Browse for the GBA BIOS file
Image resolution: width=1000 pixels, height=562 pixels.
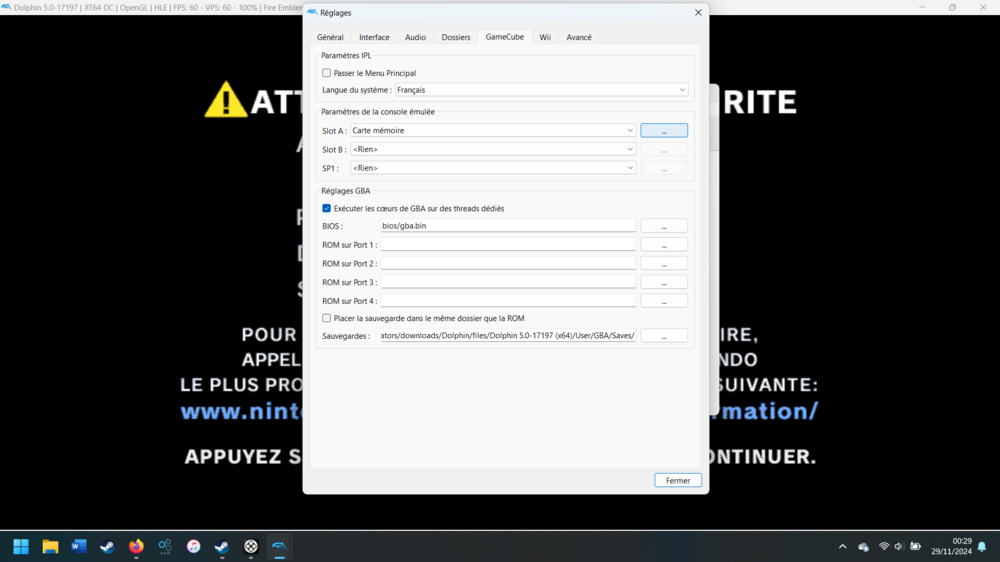(x=664, y=226)
